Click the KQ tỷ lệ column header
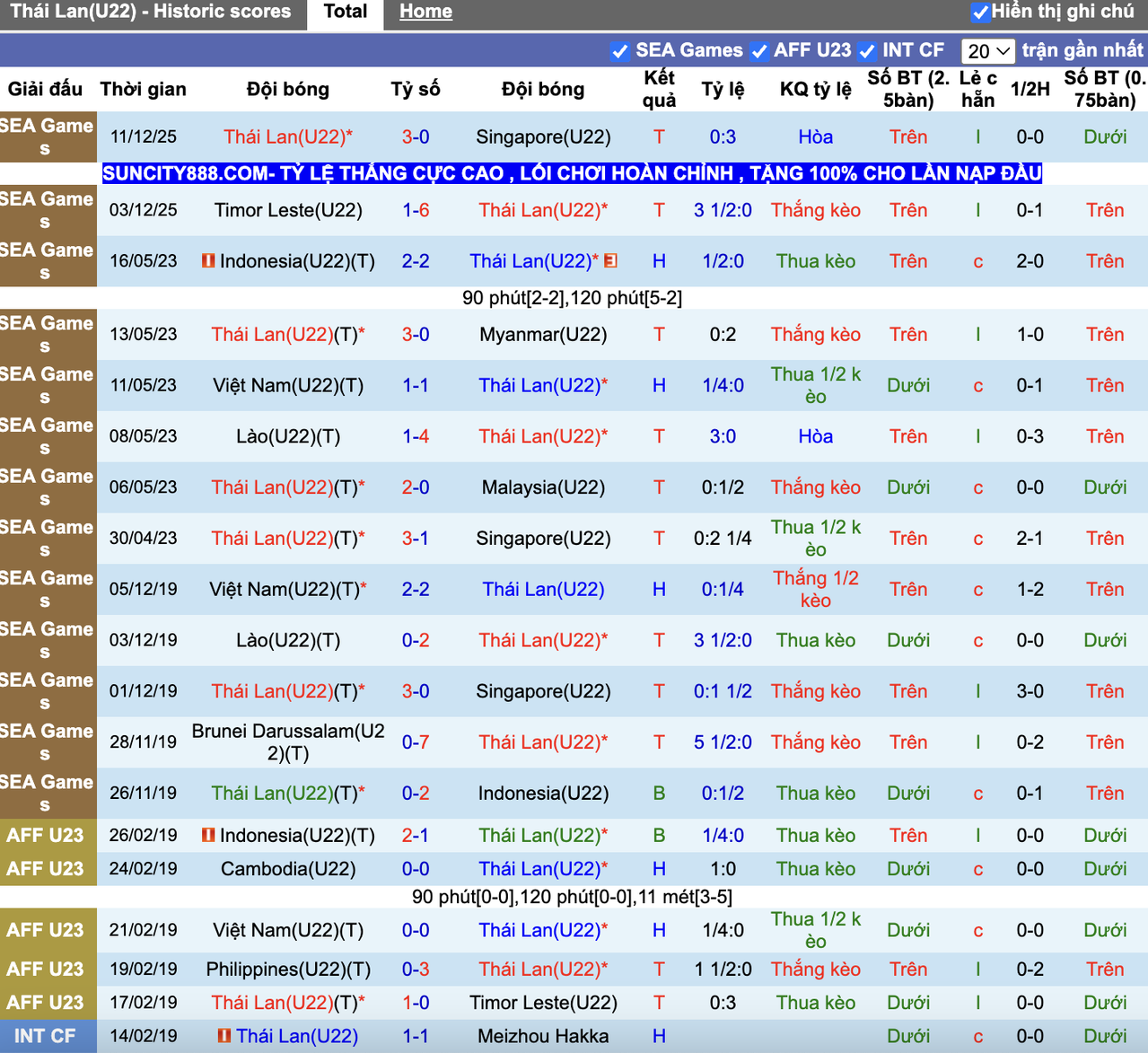The image size is (1148, 1053). click(x=816, y=89)
